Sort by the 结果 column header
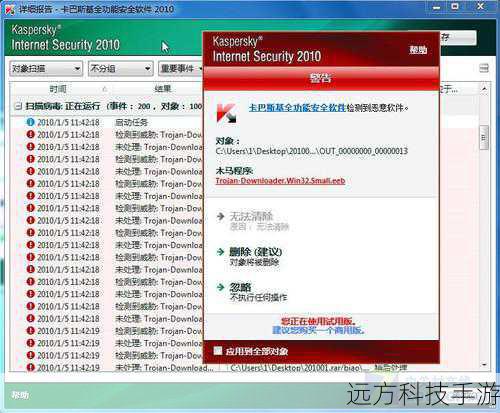Viewport: 500px width, 413px height. [x=163, y=89]
